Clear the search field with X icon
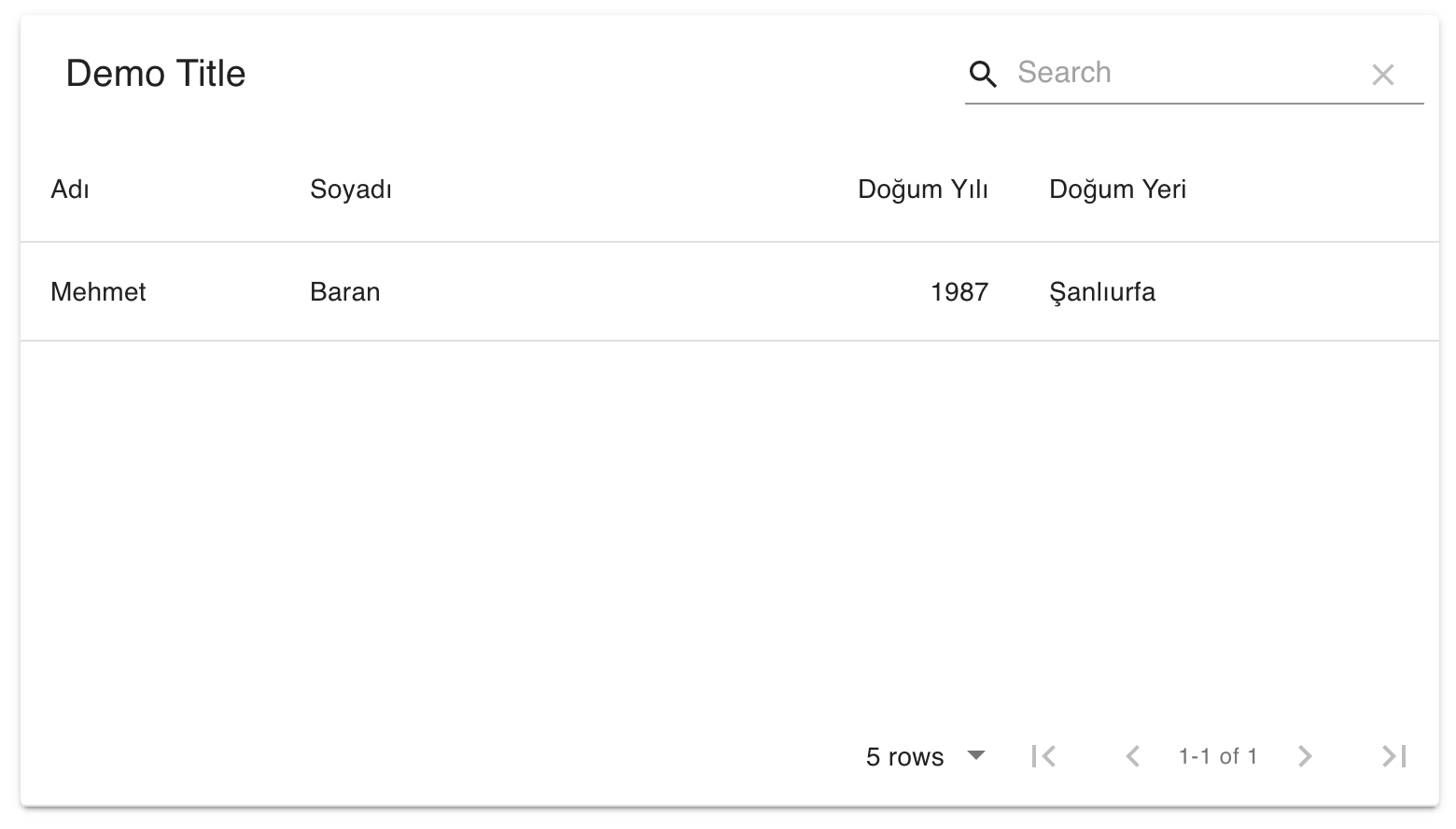 click(x=1382, y=75)
